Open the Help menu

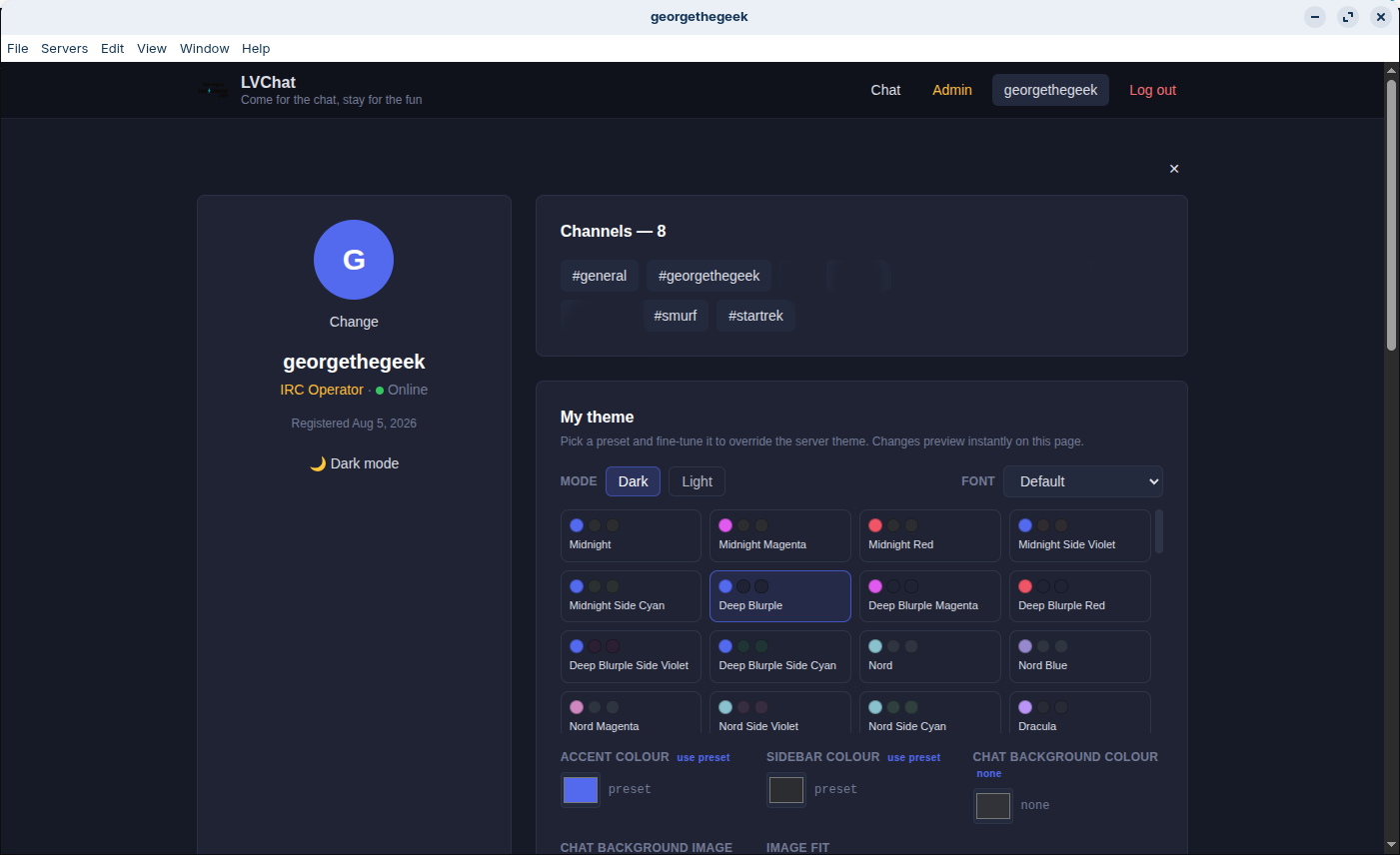pos(256,48)
